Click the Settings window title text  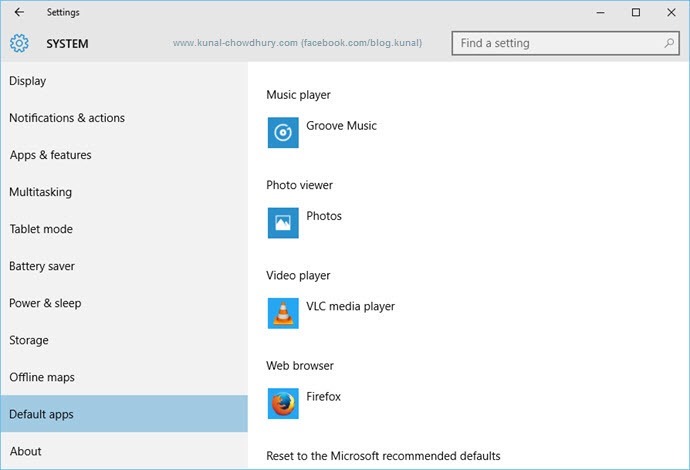pos(63,12)
